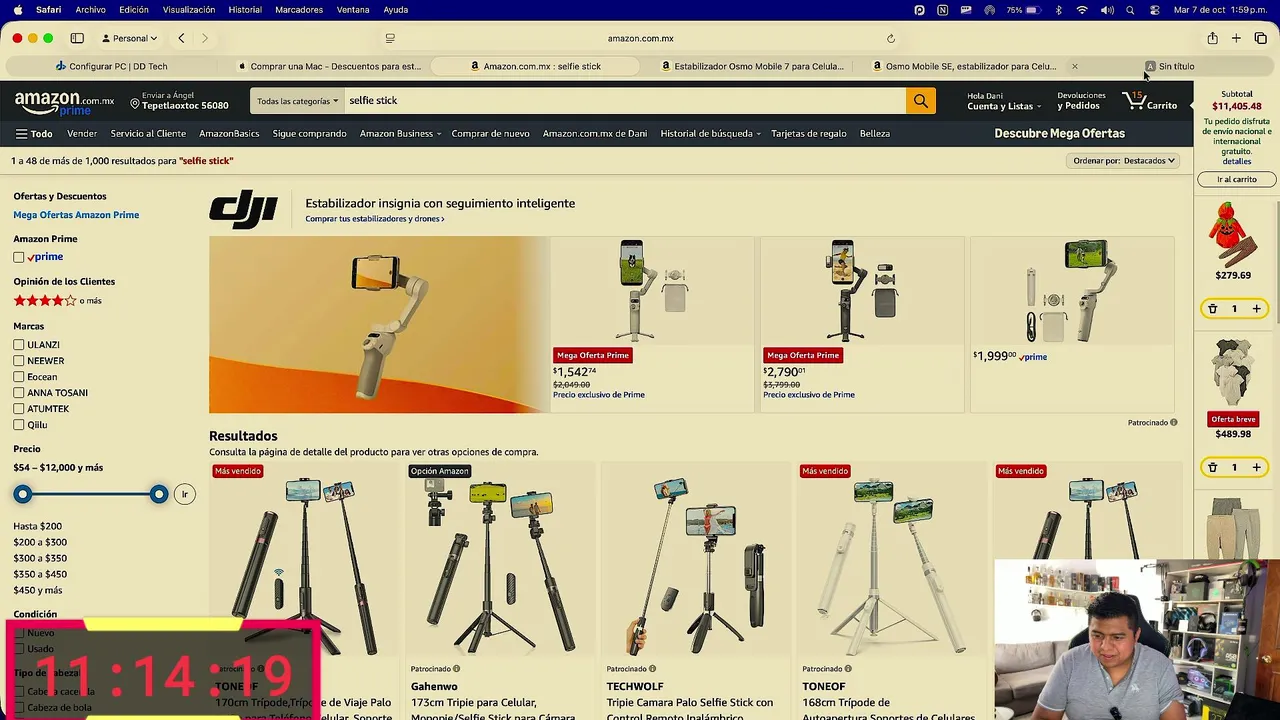Click the Wi-Fi status icon
Image resolution: width=1280 pixels, height=720 pixels.
click(x=1082, y=10)
